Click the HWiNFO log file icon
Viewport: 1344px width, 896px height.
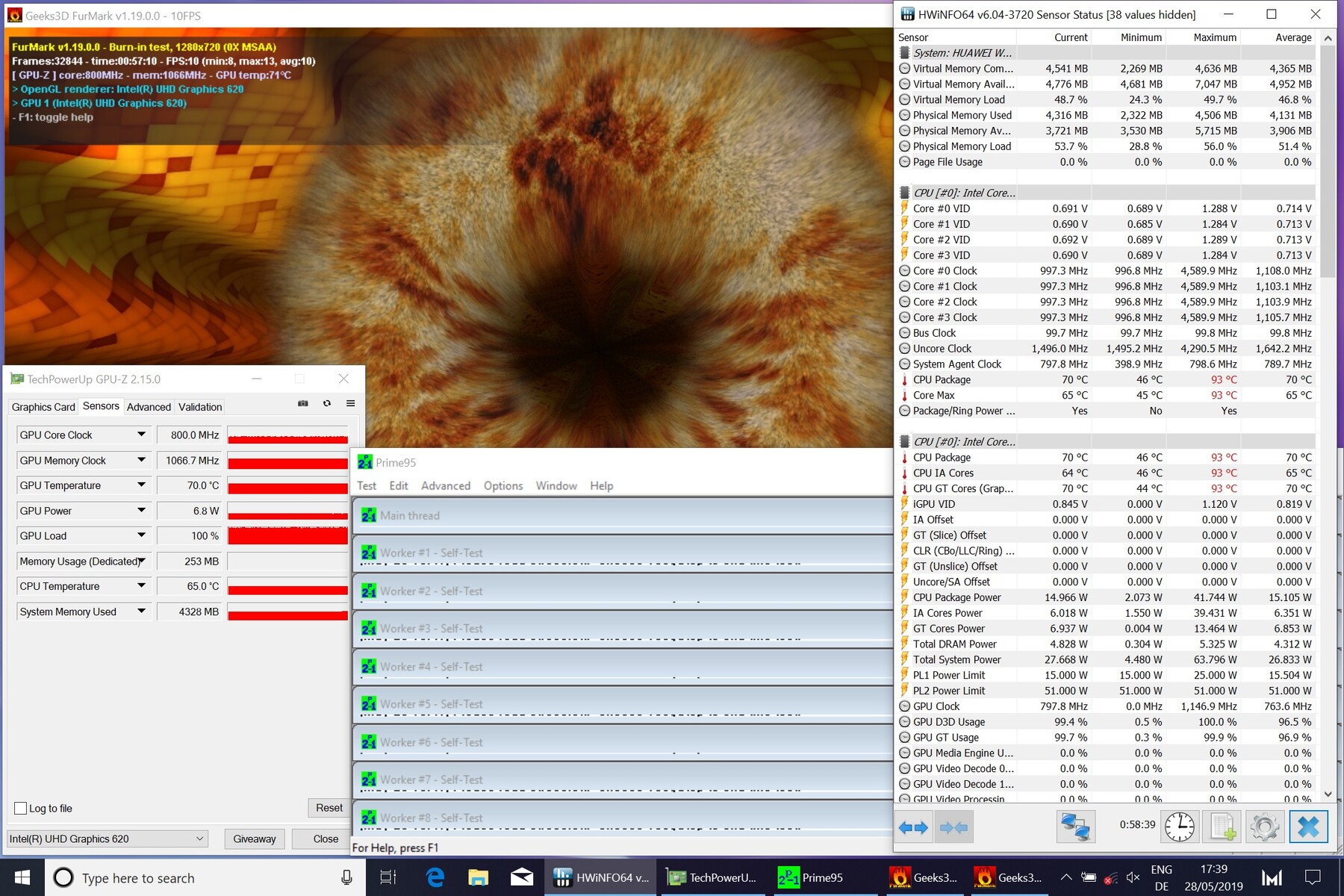point(1222,827)
